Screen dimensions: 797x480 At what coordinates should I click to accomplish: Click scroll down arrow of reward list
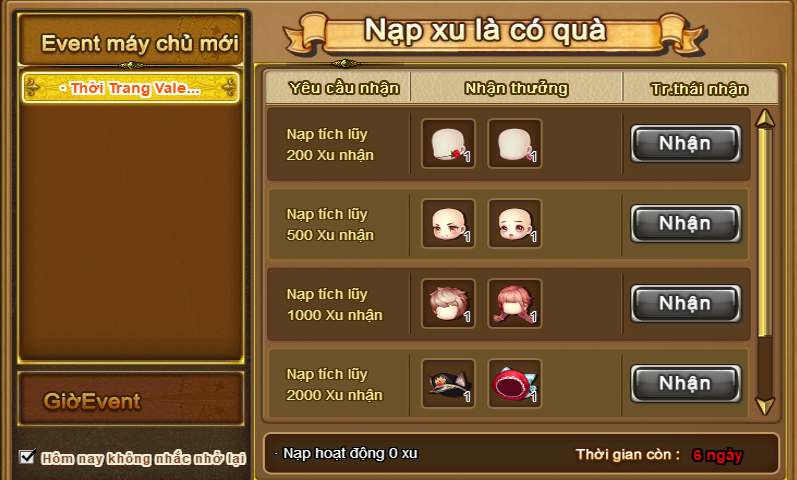[765, 406]
